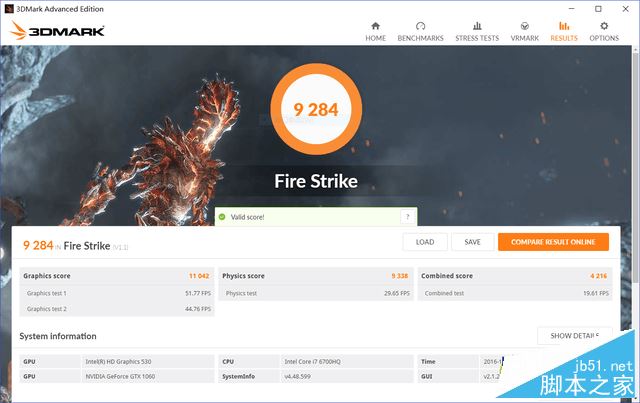Click the 19.61 FPS value
Screen dimensions: 640x403
pyautogui.click(x=596, y=293)
